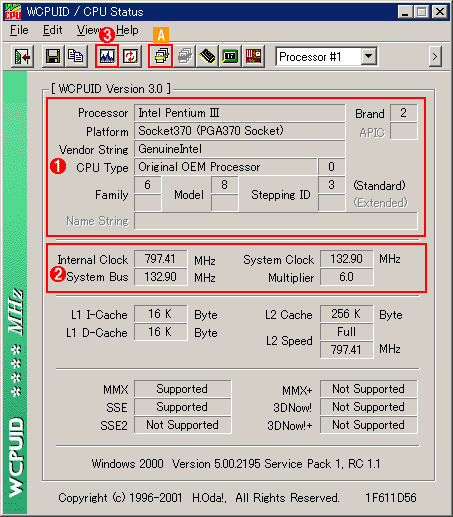Click the L1 I-Cache 16 K value
Image resolution: width=453 pixels, height=517 pixels.
point(161,314)
